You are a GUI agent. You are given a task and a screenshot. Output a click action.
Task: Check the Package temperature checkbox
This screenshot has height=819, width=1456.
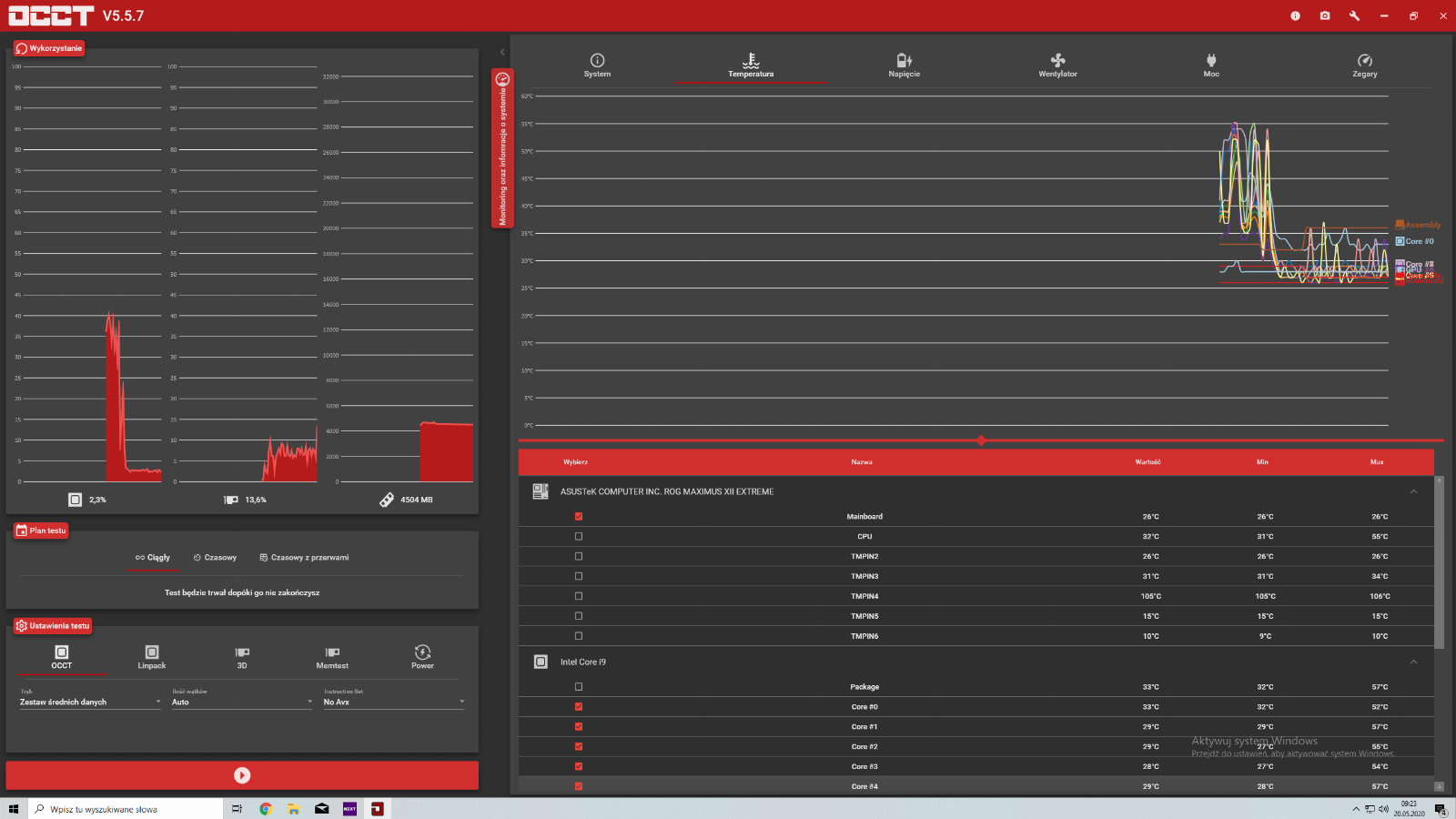579,687
